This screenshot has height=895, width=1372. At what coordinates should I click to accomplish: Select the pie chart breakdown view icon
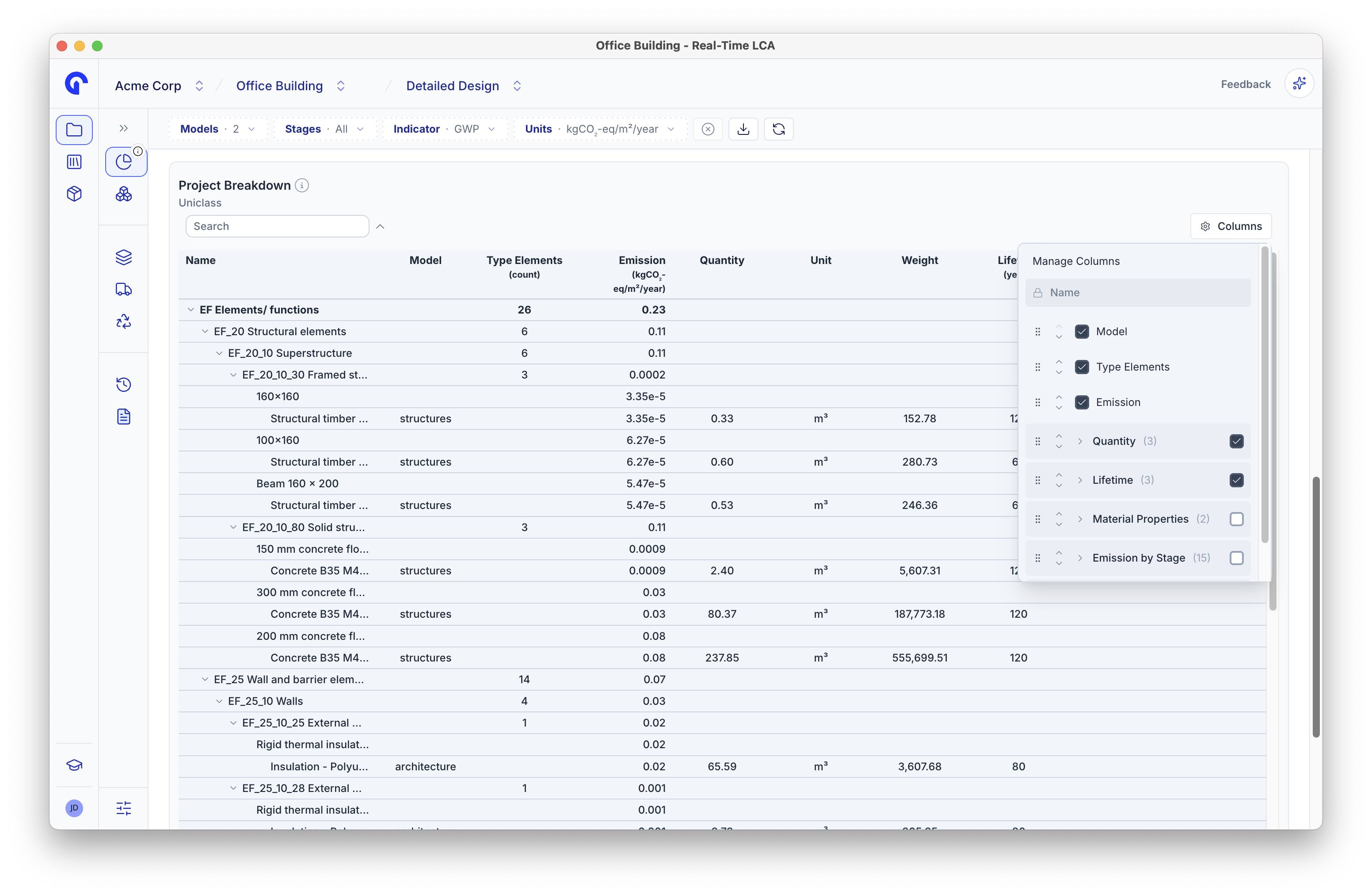click(x=124, y=161)
